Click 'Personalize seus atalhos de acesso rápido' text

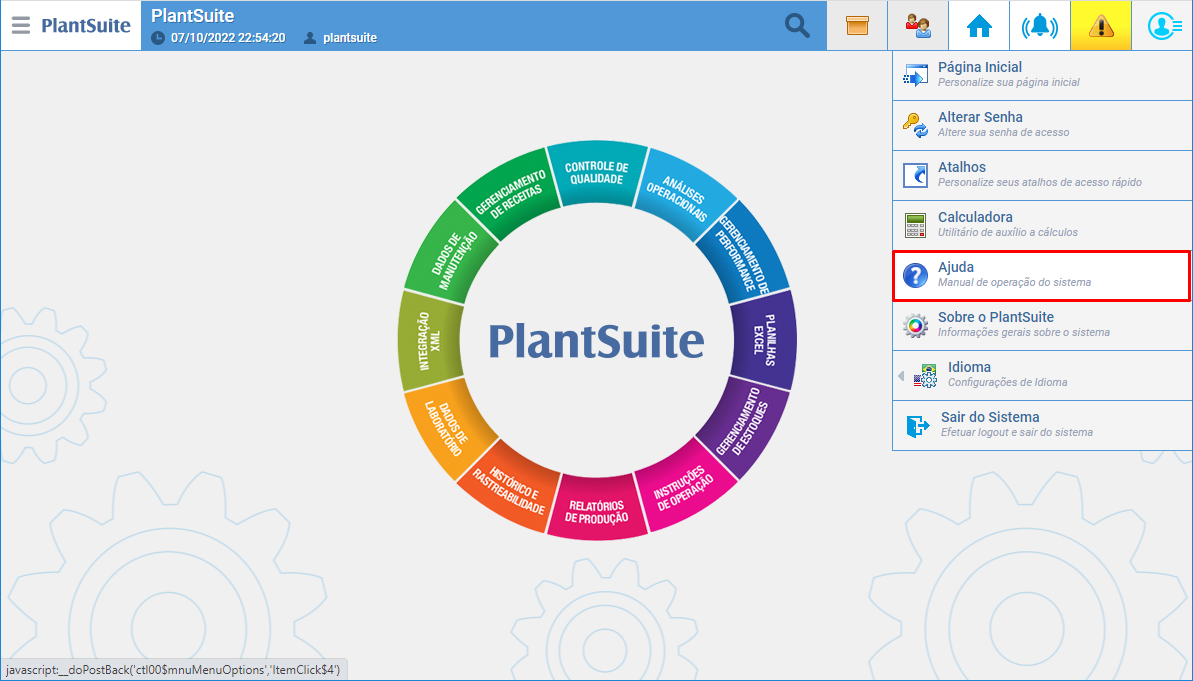[1039, 182]
